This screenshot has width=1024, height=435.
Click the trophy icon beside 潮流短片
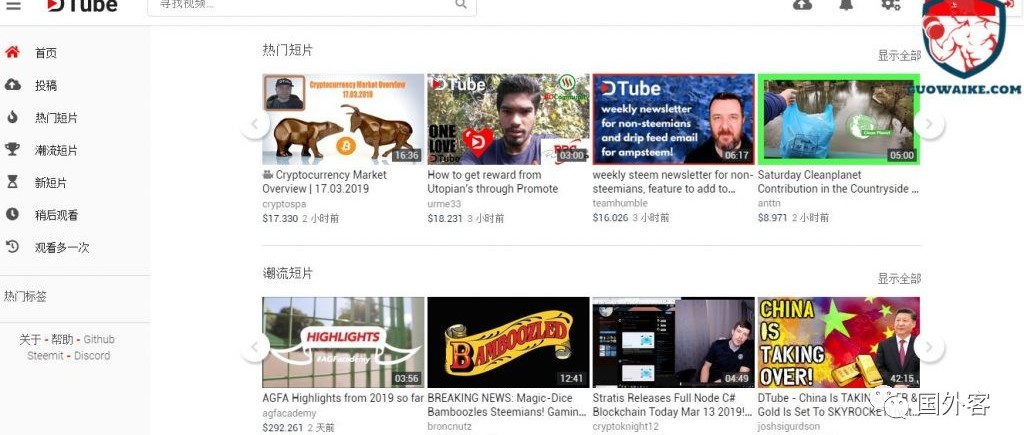pyautogui.click(x=12, y=150)
